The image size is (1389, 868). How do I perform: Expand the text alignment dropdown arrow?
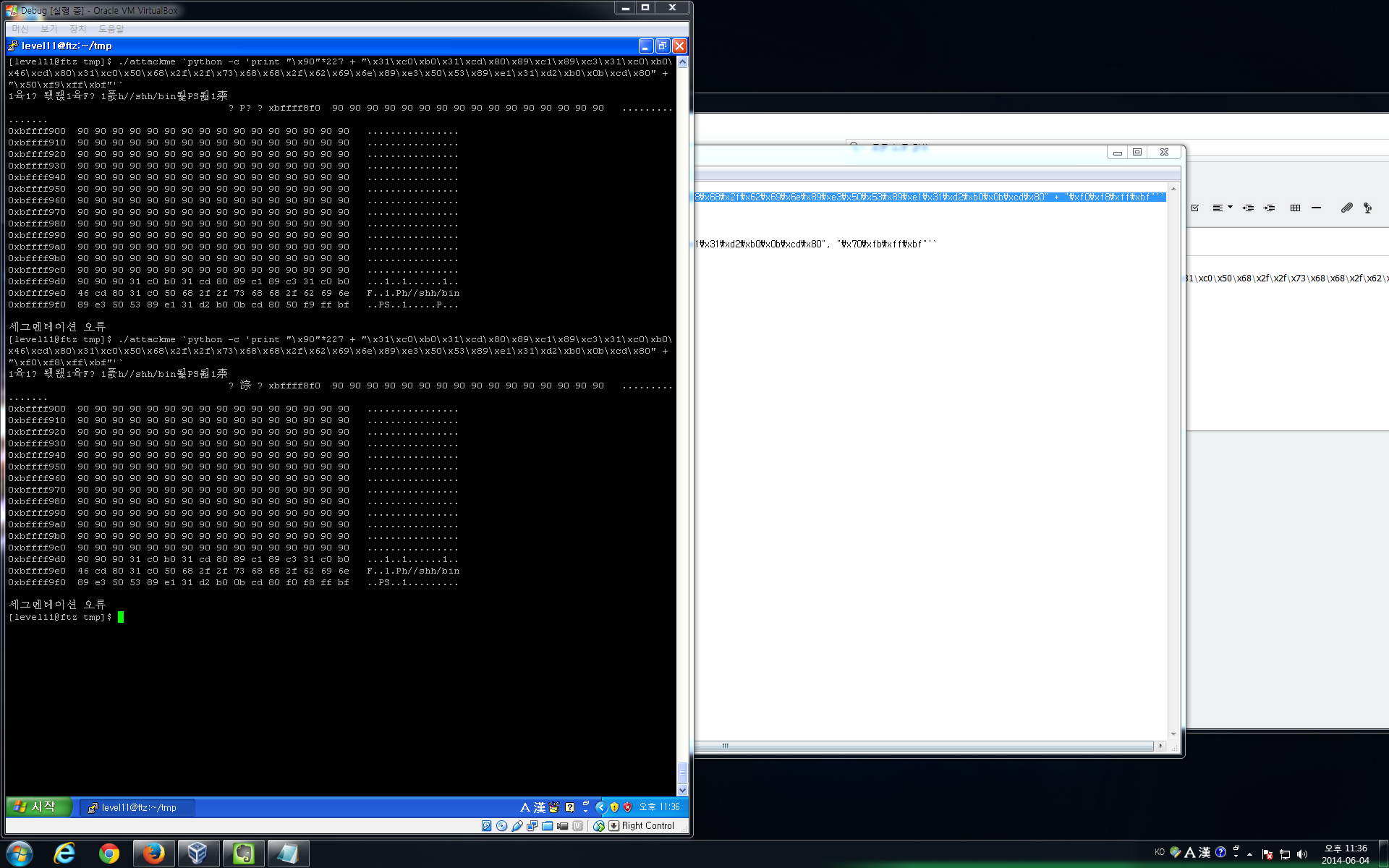tap(1230, 208)
